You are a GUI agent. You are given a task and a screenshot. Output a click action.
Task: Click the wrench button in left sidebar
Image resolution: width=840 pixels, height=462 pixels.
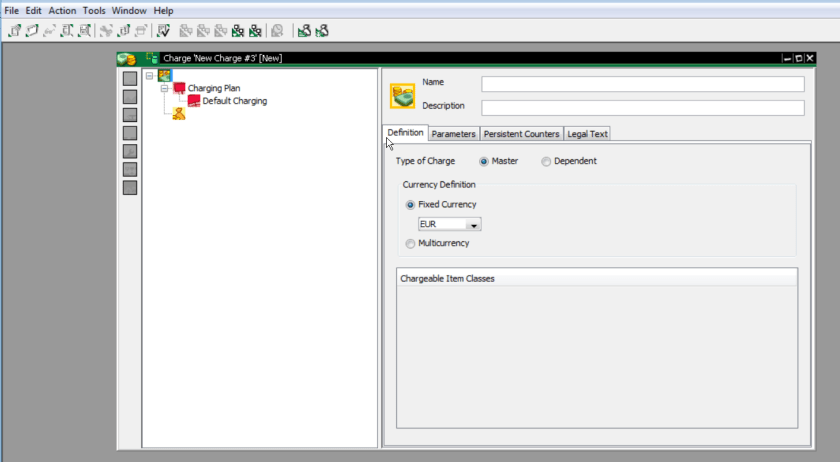[x=130, y=151]
